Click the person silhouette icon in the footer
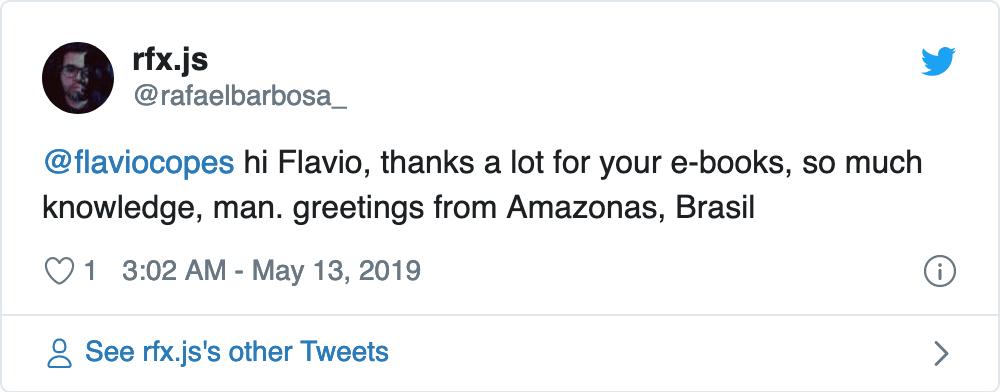1000x392 pixels. coord(60,353)
